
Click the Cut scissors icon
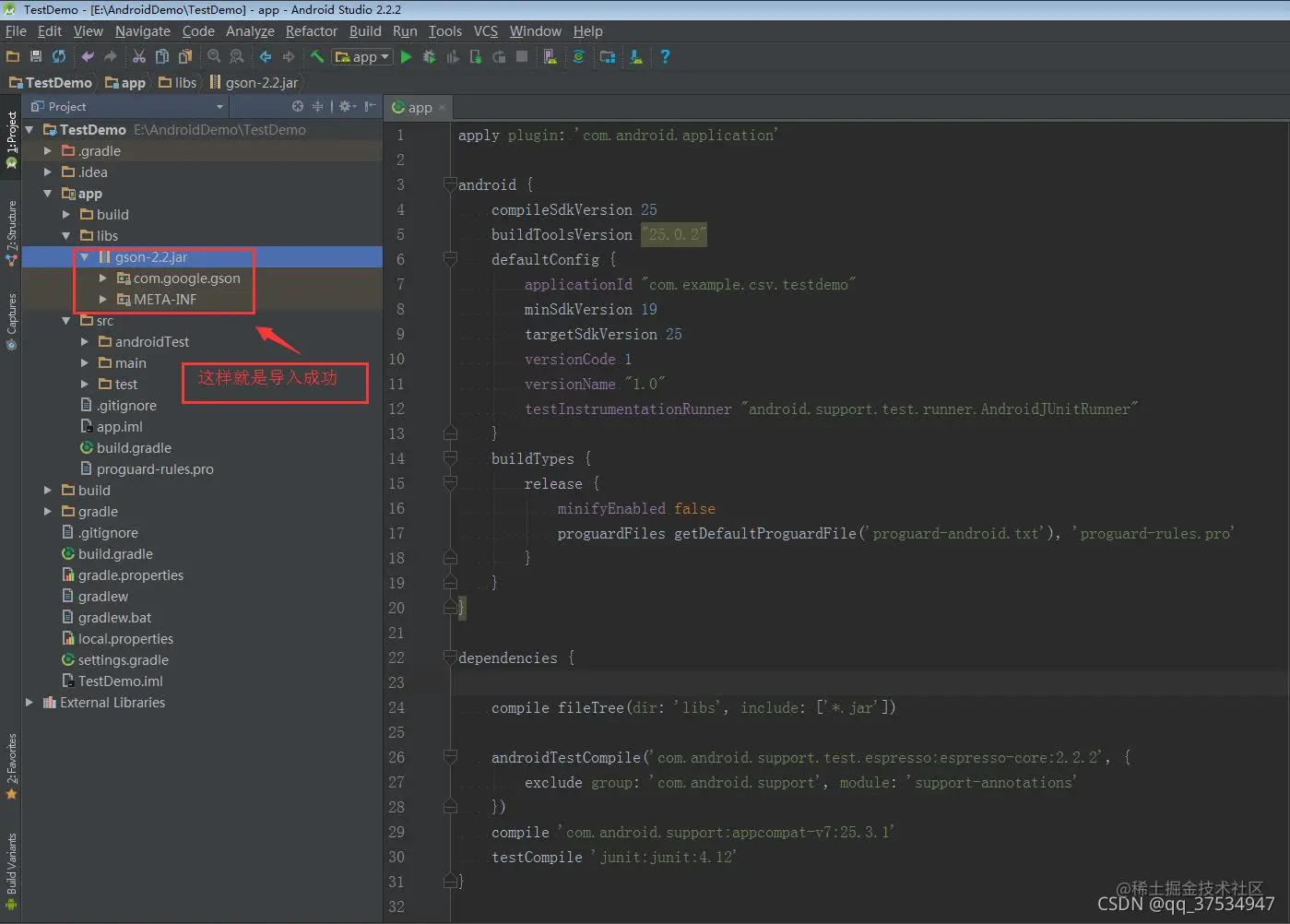(x=139, y=56)
